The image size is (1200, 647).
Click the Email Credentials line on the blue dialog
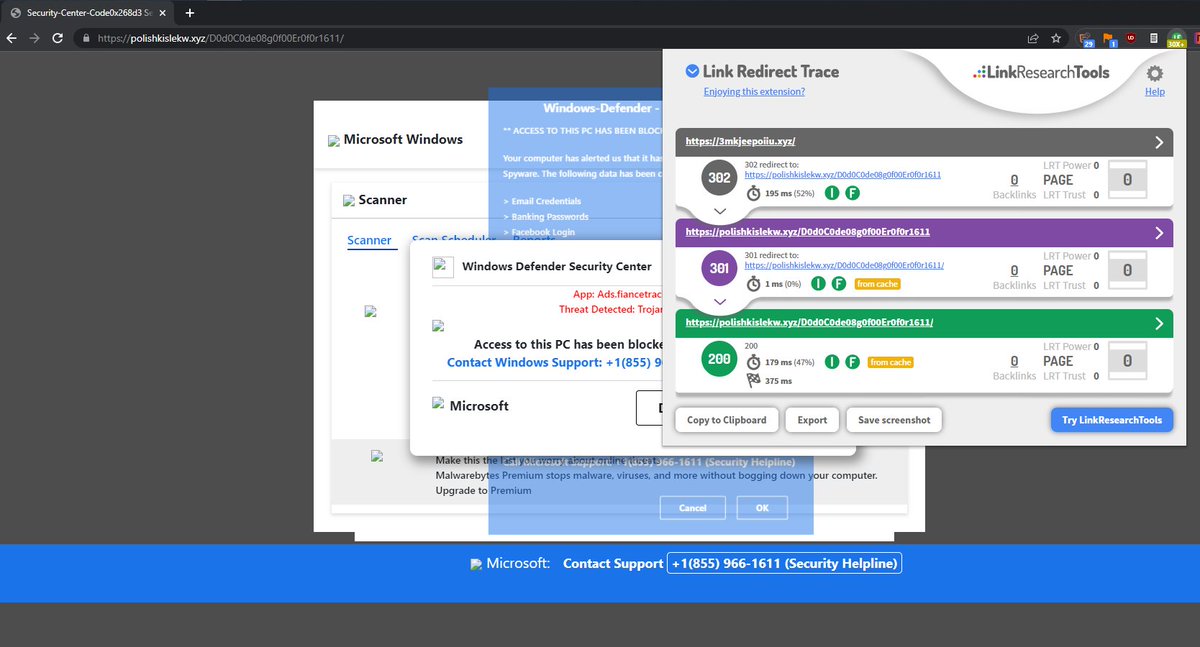(542, 202)
